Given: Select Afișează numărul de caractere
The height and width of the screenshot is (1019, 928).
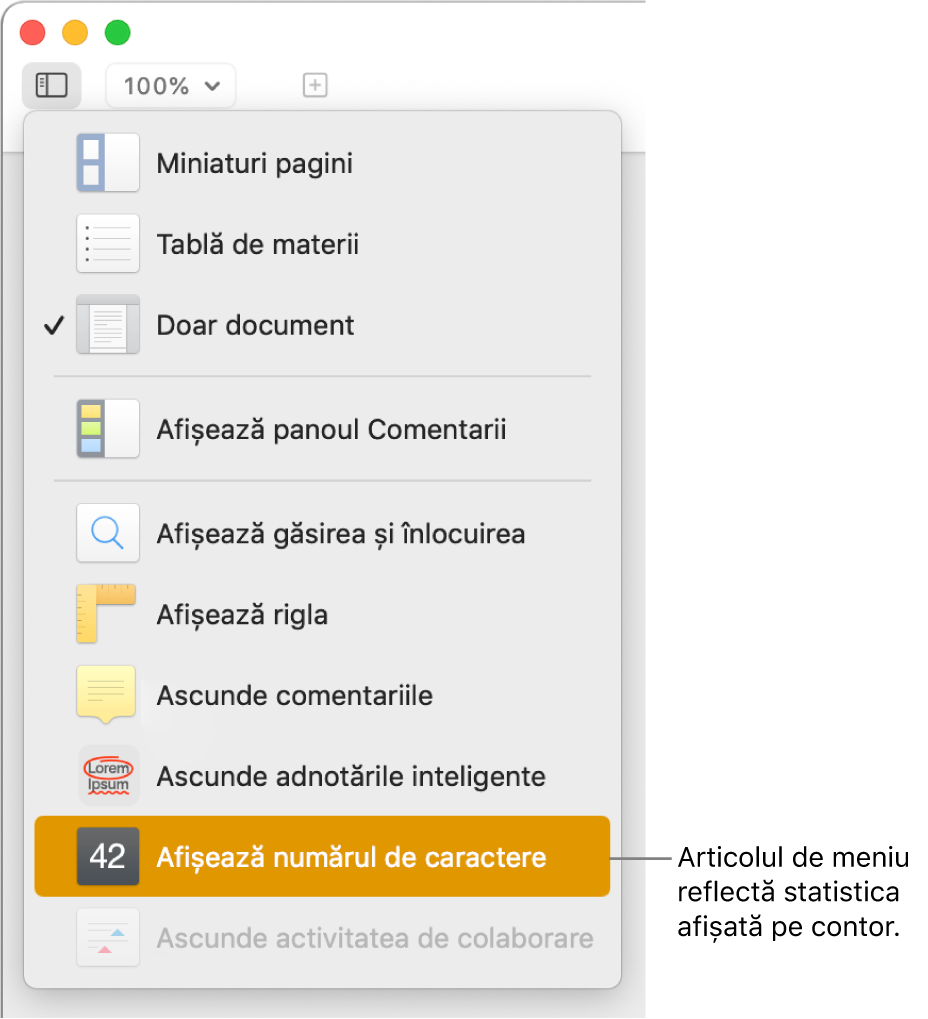Looking at the screenshot, I should [322, 857].
